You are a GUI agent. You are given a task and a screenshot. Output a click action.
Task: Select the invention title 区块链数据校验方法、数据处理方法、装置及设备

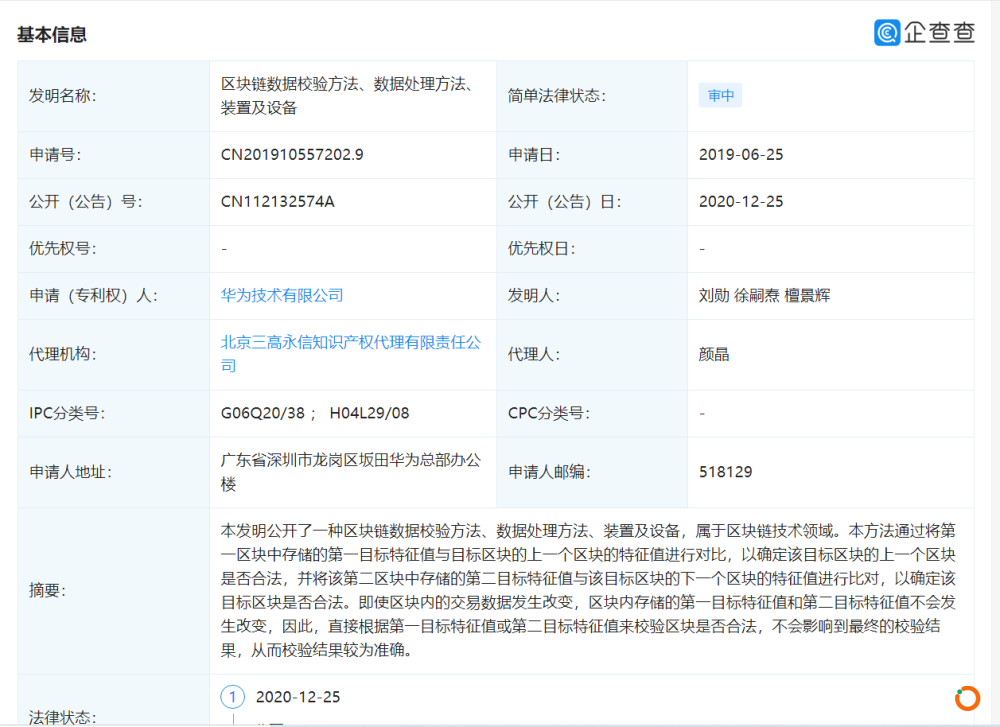(348, 96)
